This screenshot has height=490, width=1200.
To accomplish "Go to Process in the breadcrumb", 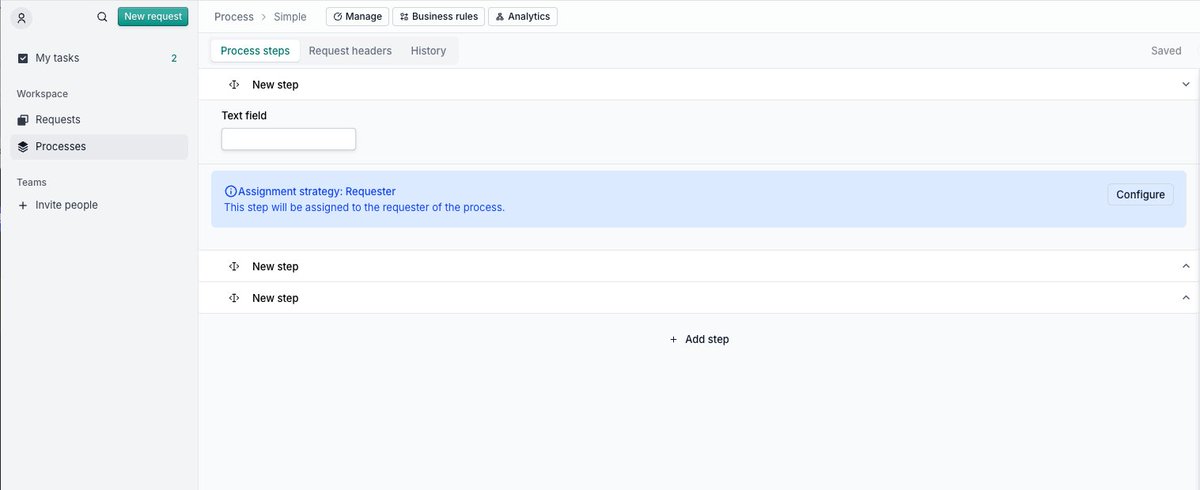I will point(234,17).
